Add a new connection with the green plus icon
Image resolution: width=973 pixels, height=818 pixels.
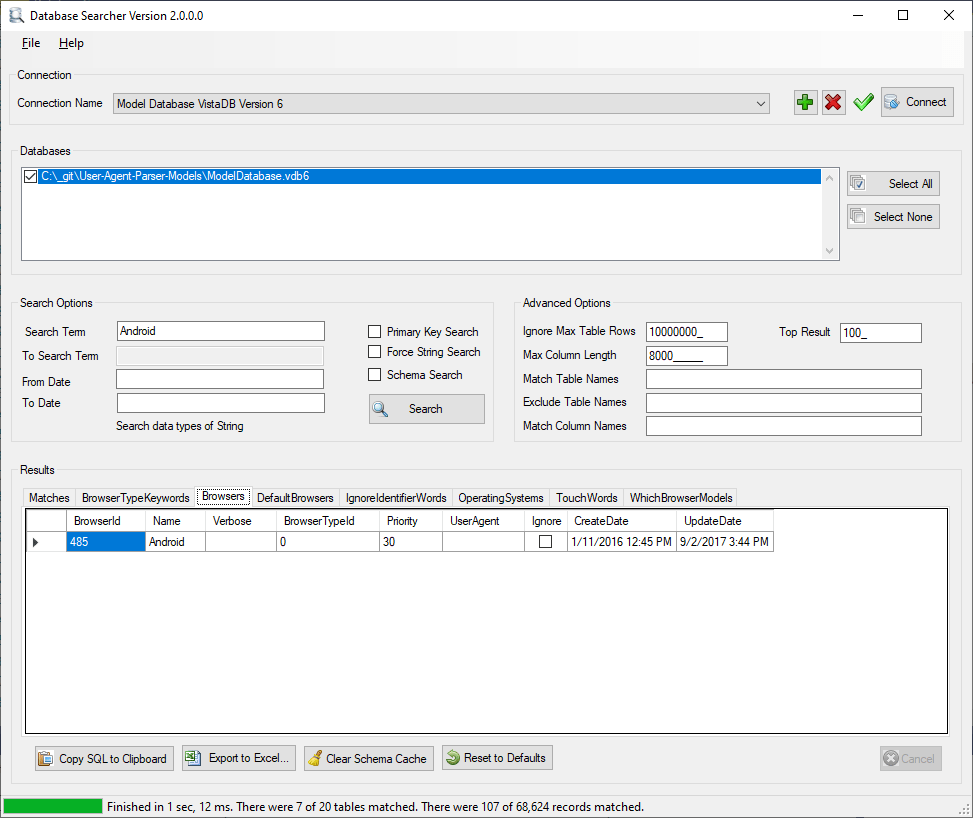[805, 102]
